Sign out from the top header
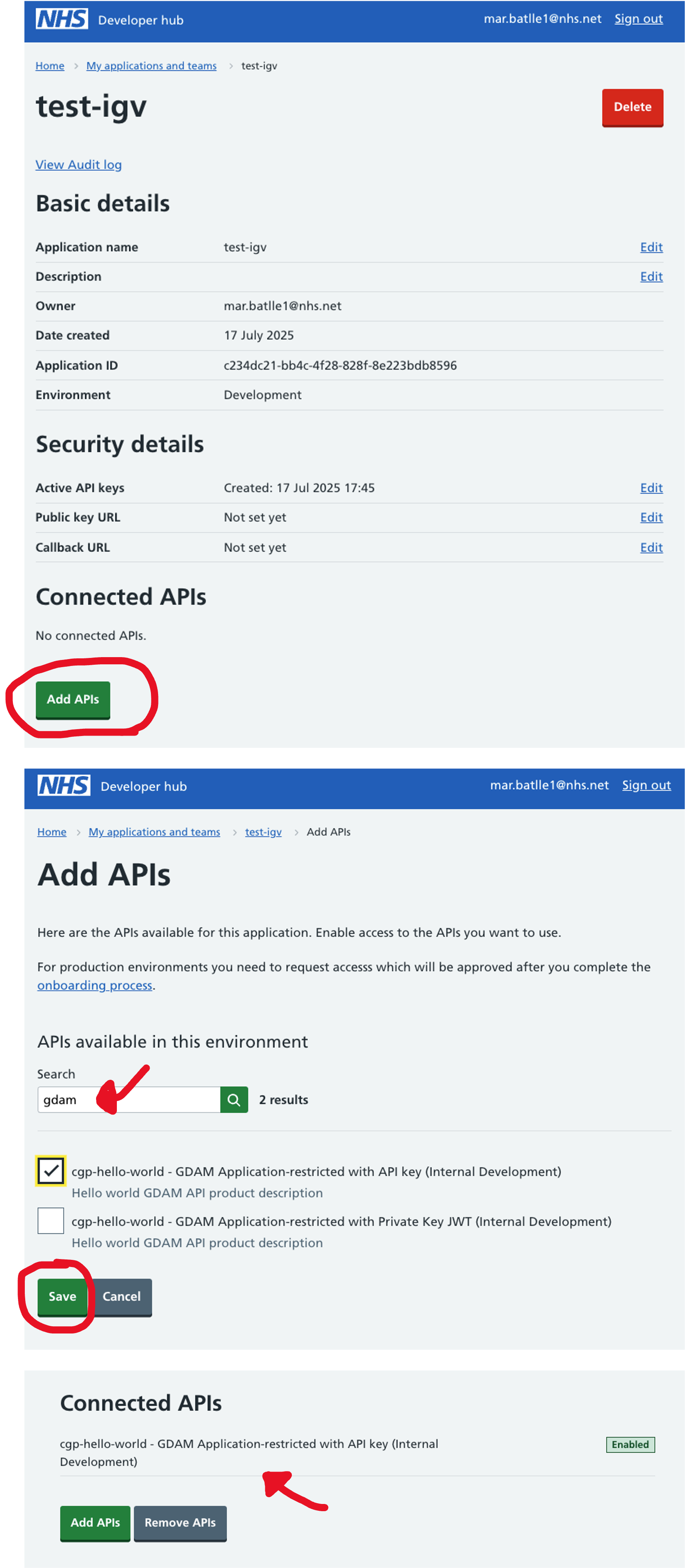Screen dimensions: 686x1568 [x=638, y=19]
